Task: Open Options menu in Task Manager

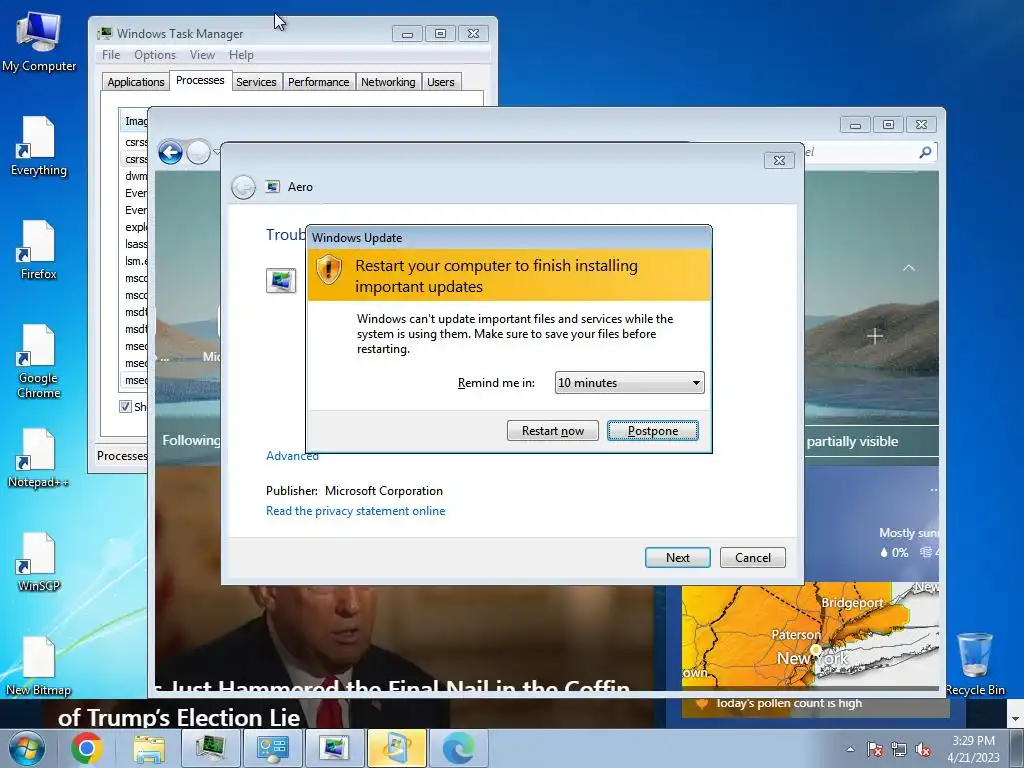Action: click(x=155, y=55)
